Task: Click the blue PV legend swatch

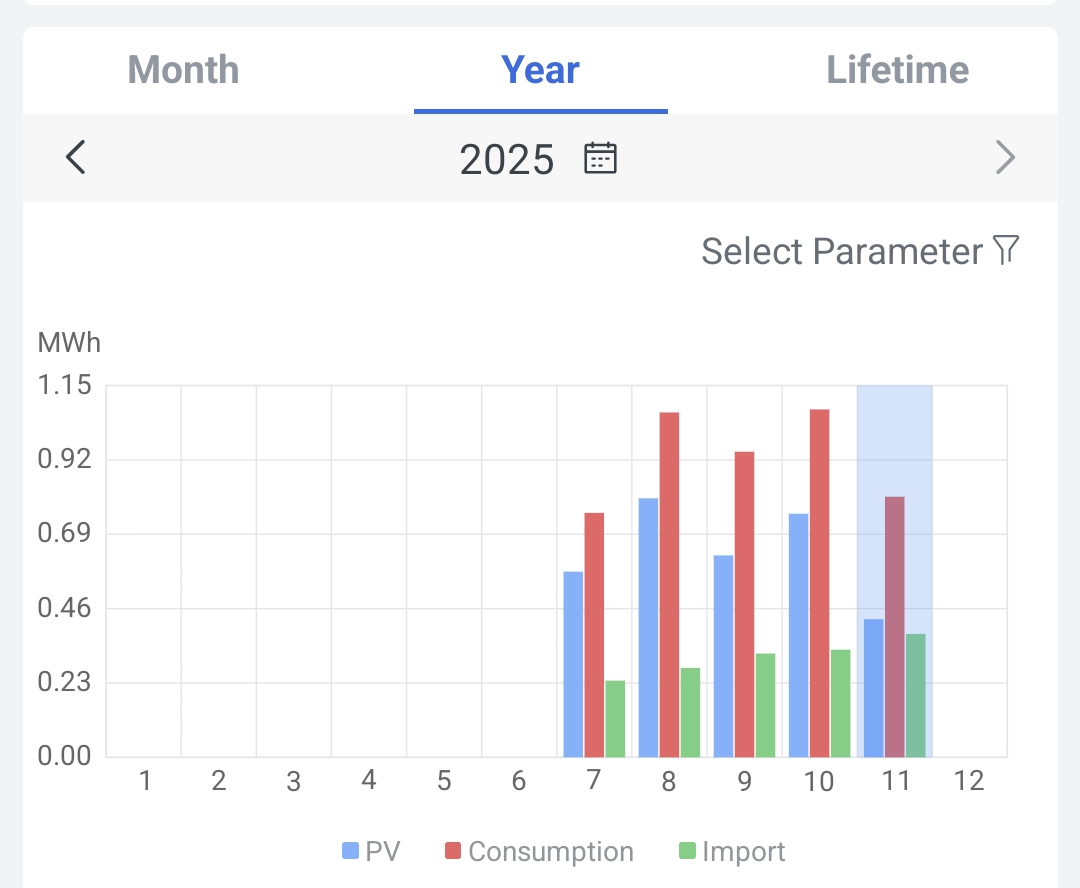Action: pyautogui.click(x=351, y=851)
